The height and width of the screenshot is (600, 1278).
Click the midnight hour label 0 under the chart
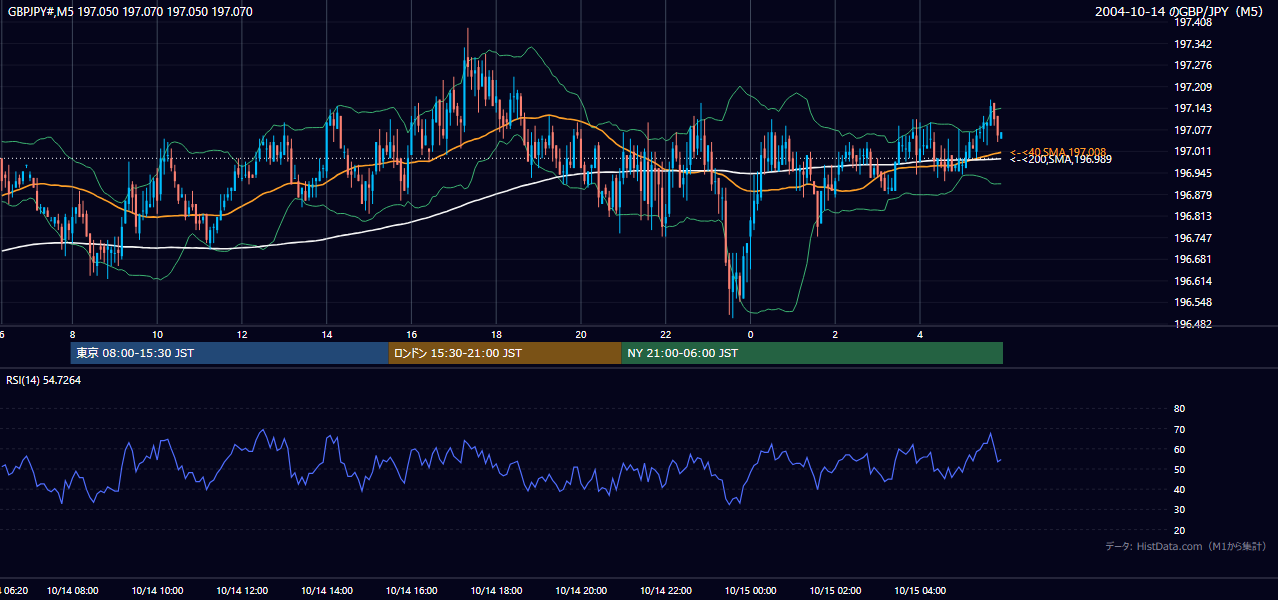point(750,334)
